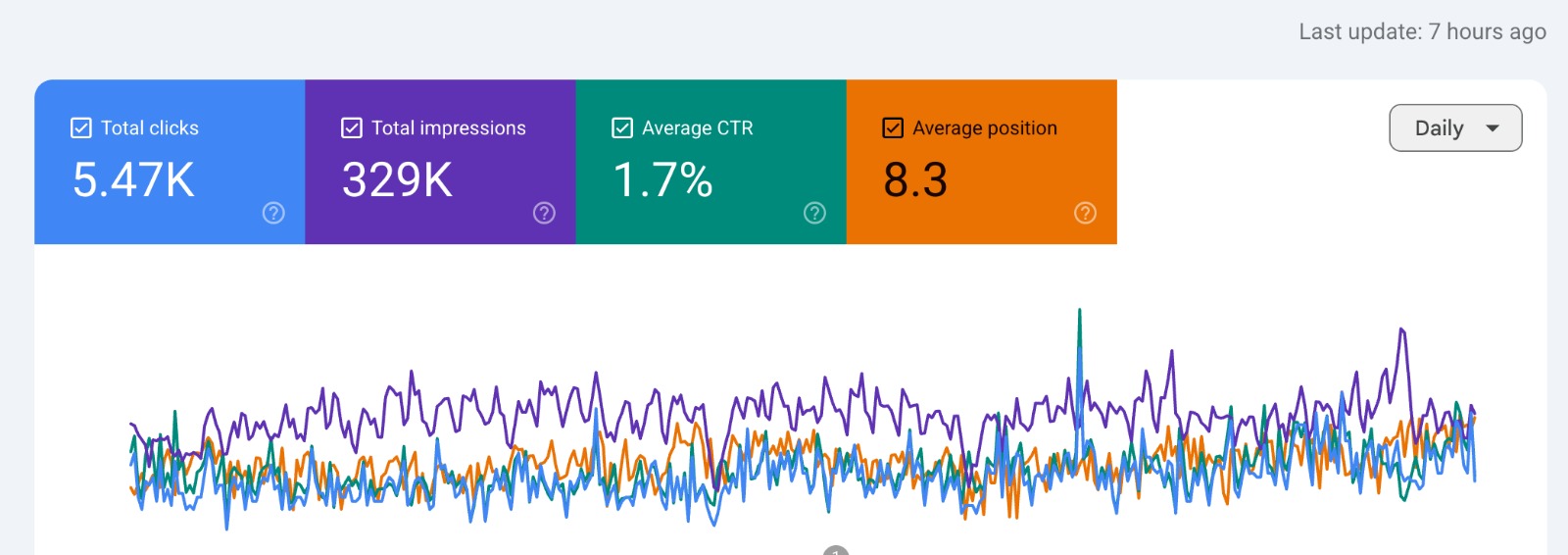The height and width of the screenshot is (555, 1568).
Task: Uncheck the Average position checkbox
Action: click(893, 128)
